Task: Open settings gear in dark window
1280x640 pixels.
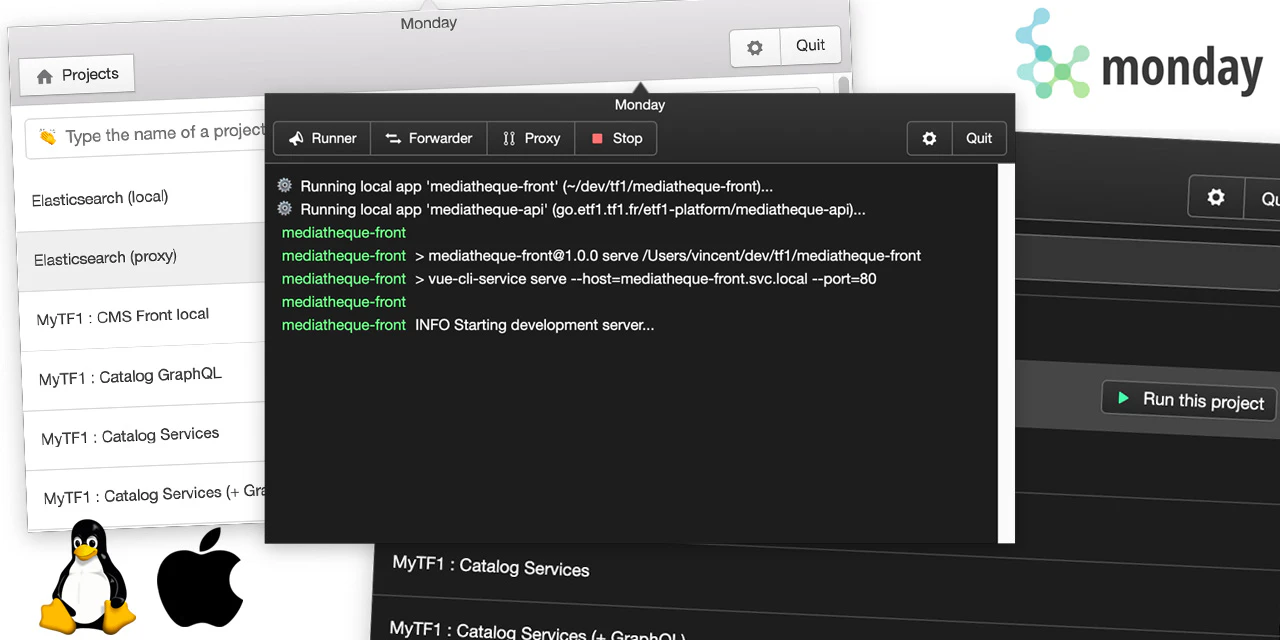Action: [929, 138]
